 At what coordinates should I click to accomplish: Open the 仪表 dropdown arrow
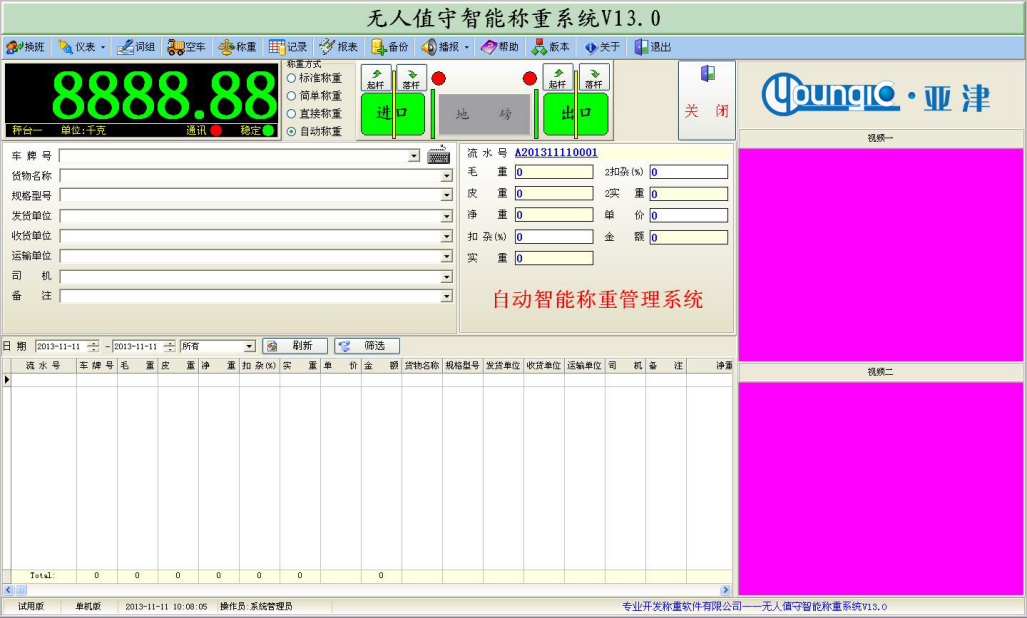pyautogui.click(x=103, y=47)
